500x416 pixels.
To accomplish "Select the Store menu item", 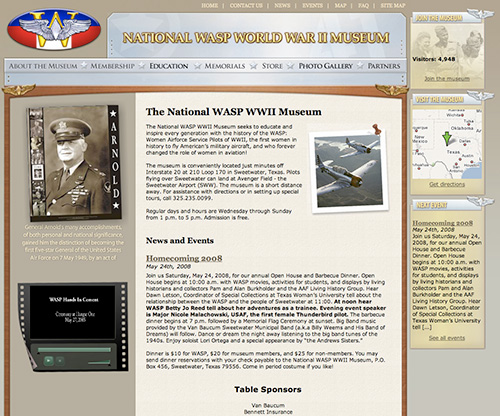I will [272, 66].
